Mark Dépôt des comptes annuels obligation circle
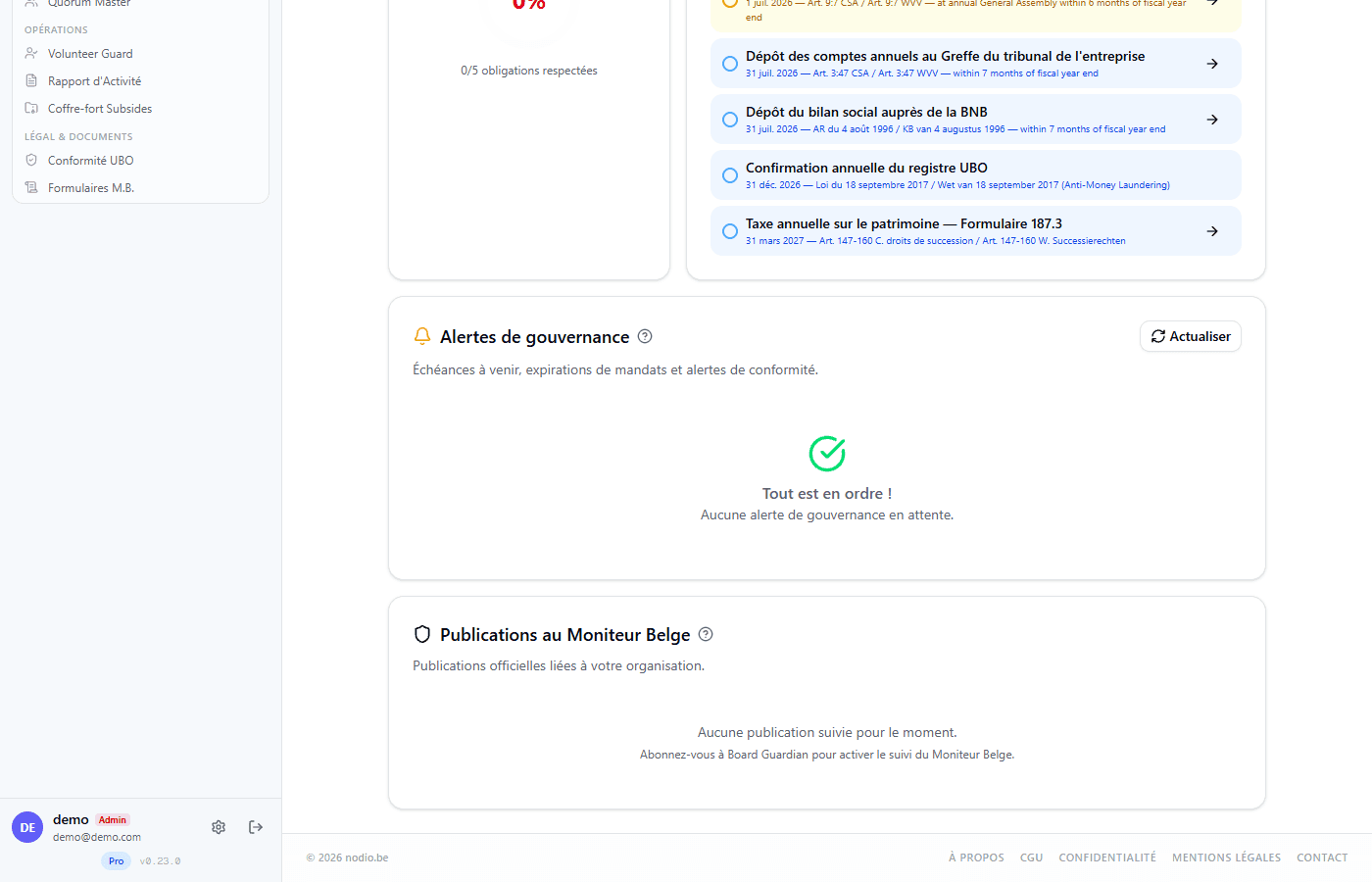Image resolution: width=1372 pixels, height=882 pixels. tap(730, 64)
